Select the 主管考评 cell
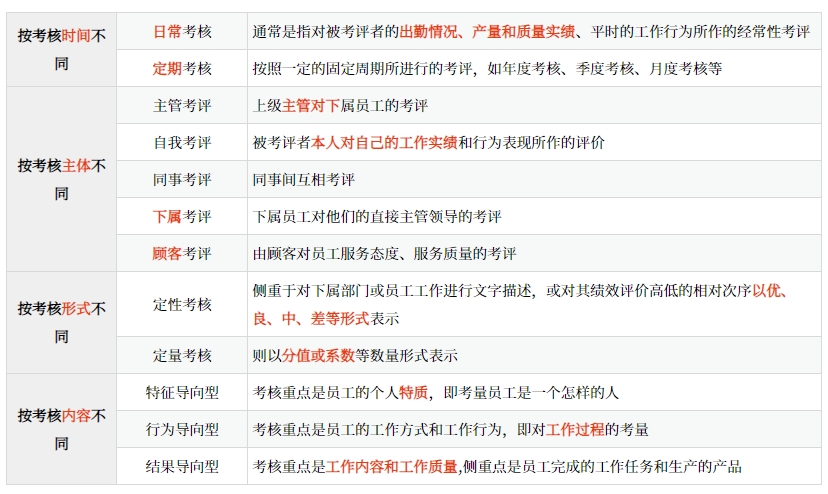Viewport: 828px width, 494px height. click(x=182, y=106)
